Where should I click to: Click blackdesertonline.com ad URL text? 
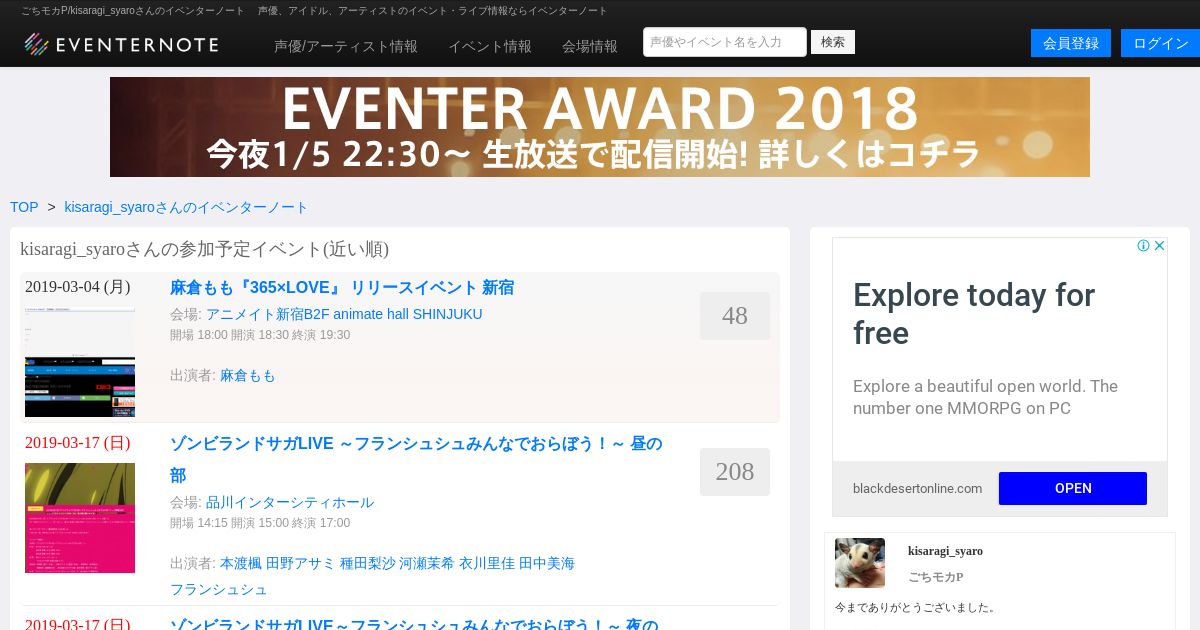click(918, 488)
